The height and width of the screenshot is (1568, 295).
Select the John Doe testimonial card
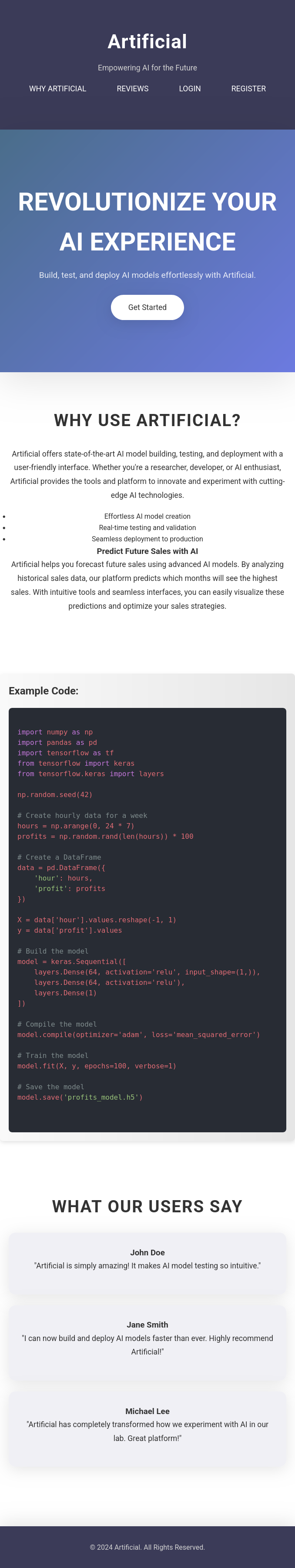pyautogui.click(x=147, y=1263)
